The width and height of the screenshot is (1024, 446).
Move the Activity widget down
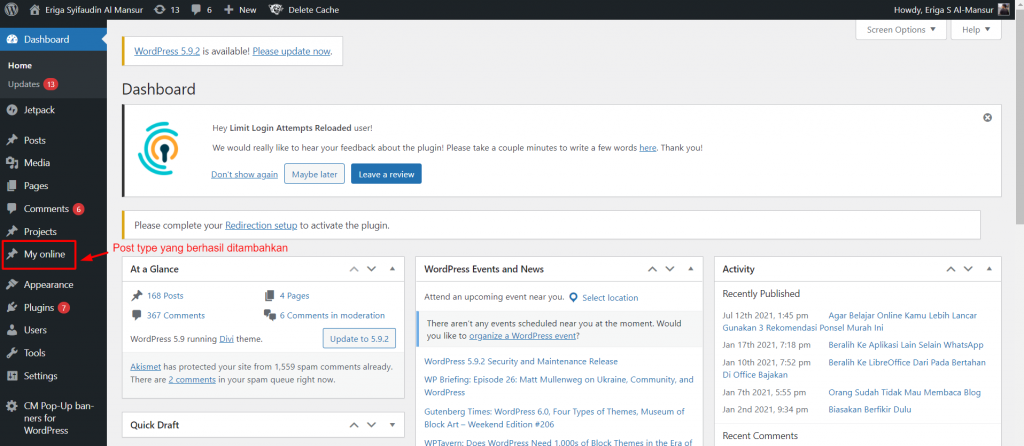[968, 269]
